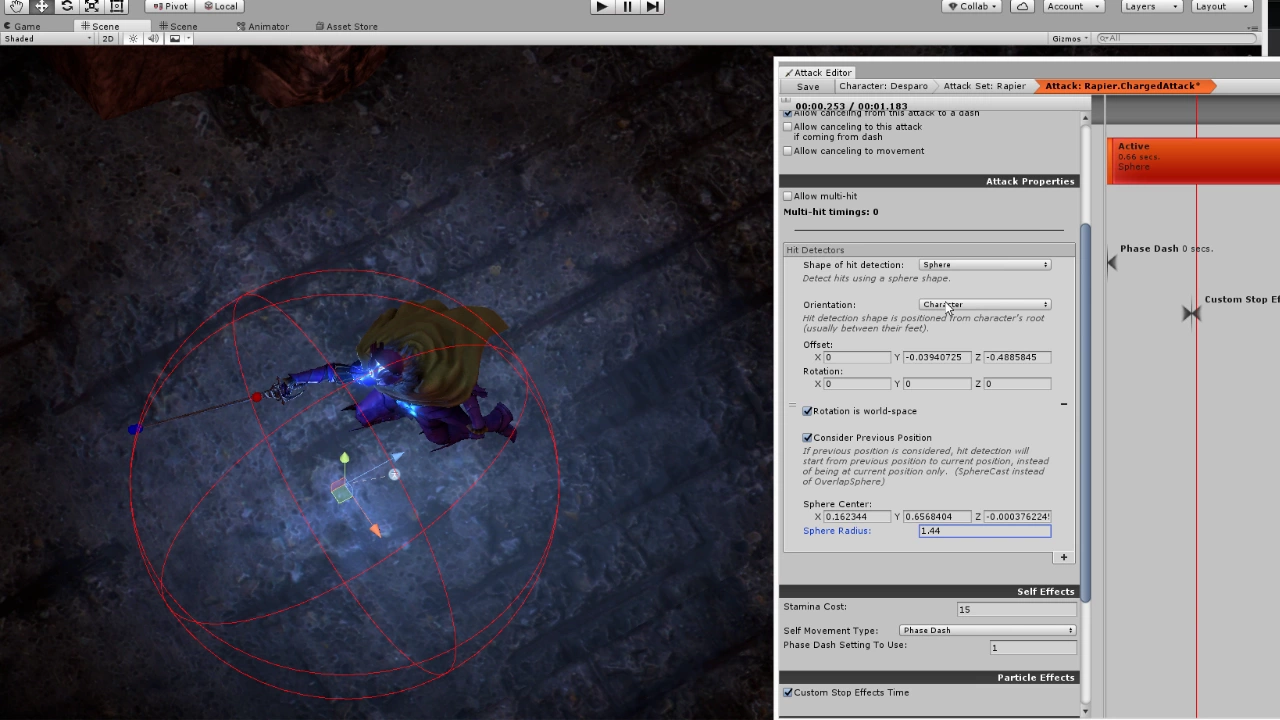The width and height of the screenshot is (1280, 720).
Task: Switch to the Game tab
Action: pyautogui.click(x=22, y=26)
